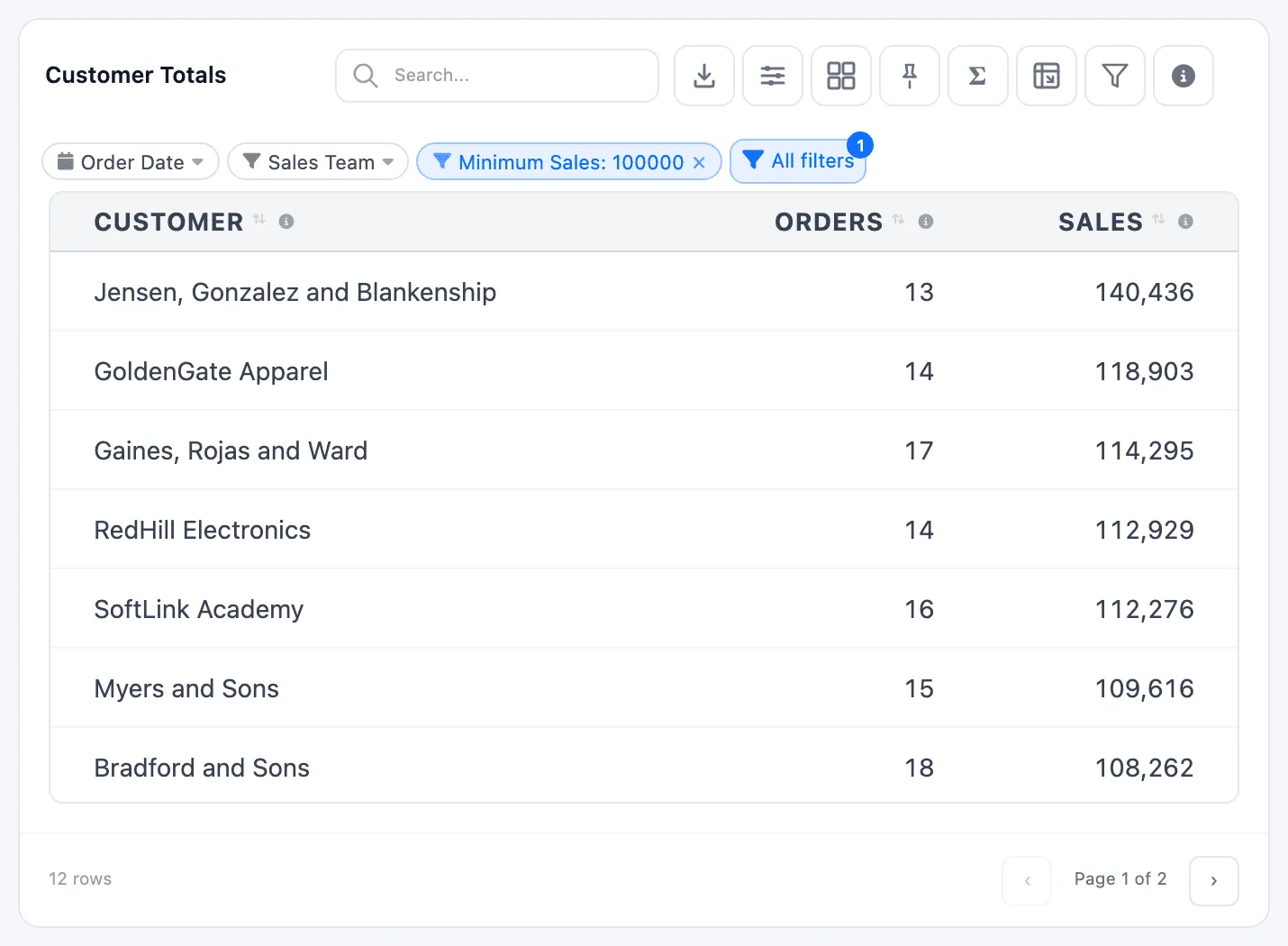This screenshot has width=1288, height=946.
Task: Select Gaines, Rojas and Ward
Action: (x=231, y=450)
